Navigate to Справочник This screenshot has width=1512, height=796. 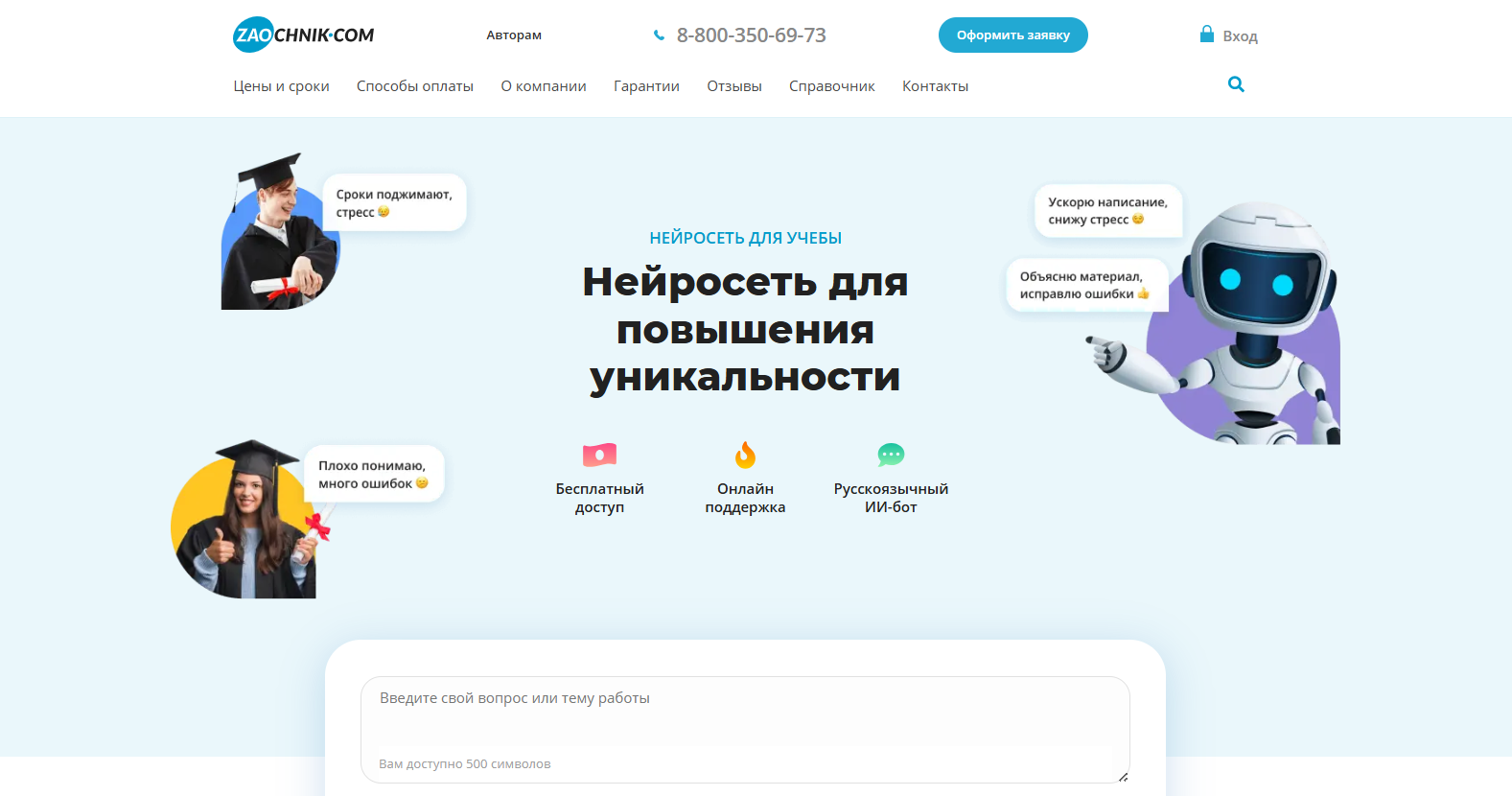coord(831,86)
